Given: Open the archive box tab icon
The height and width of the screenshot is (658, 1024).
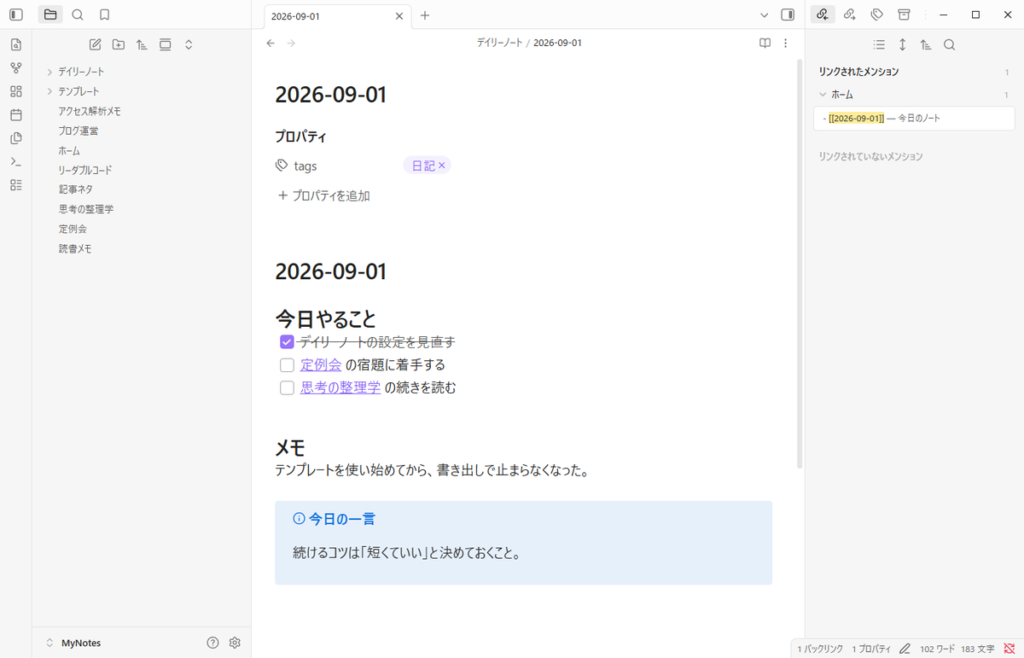Looking at the screenshot, I should pyautogui.click(x=904, y=14).
